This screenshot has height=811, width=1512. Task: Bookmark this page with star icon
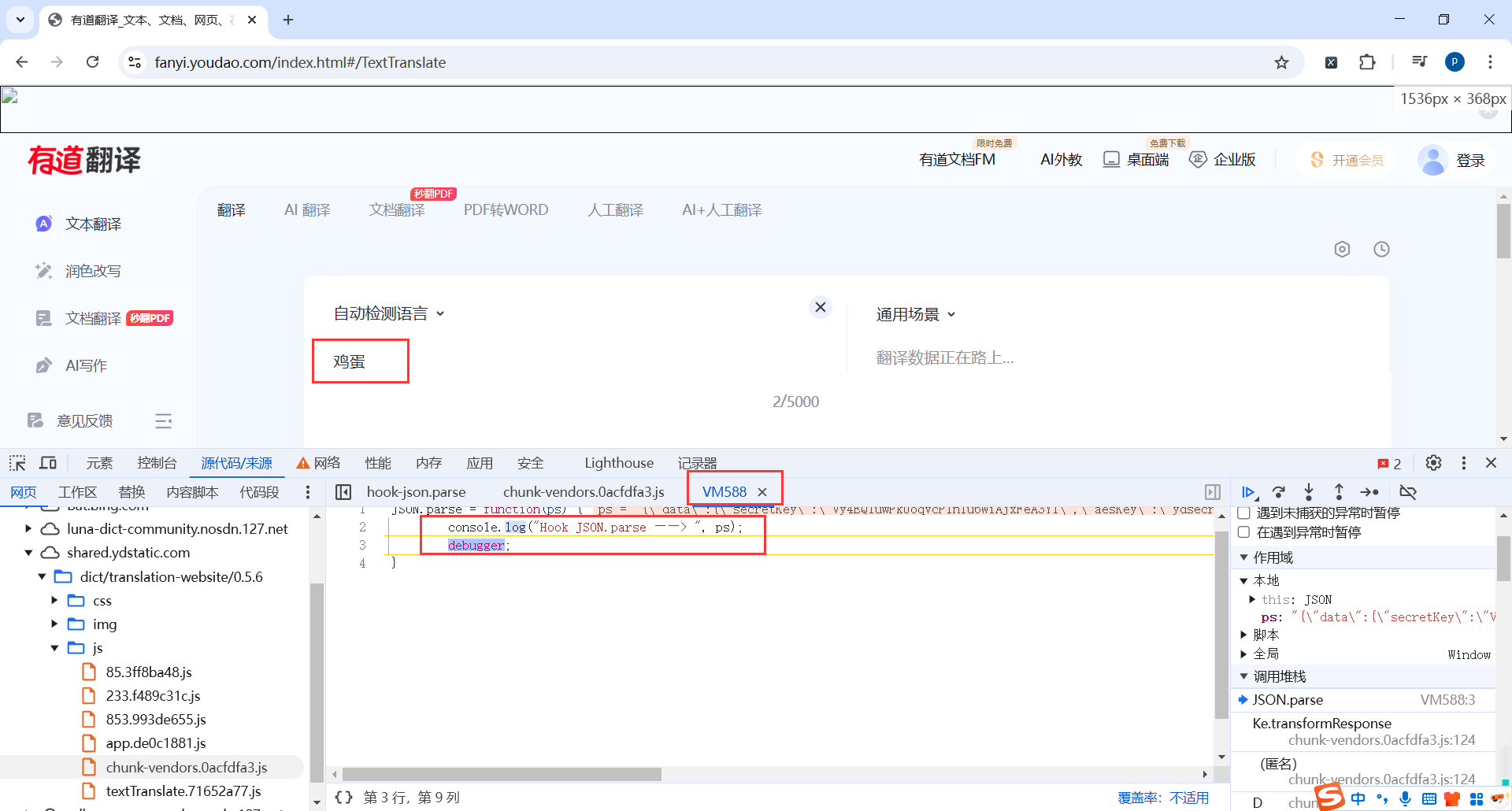[1282, 62]
